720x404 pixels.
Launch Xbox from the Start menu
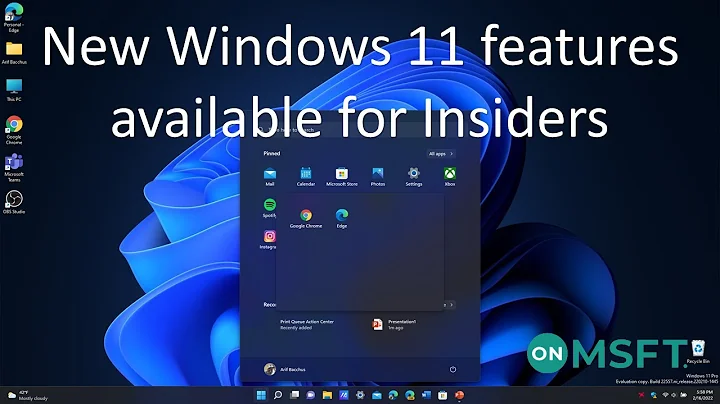[450, 177]
